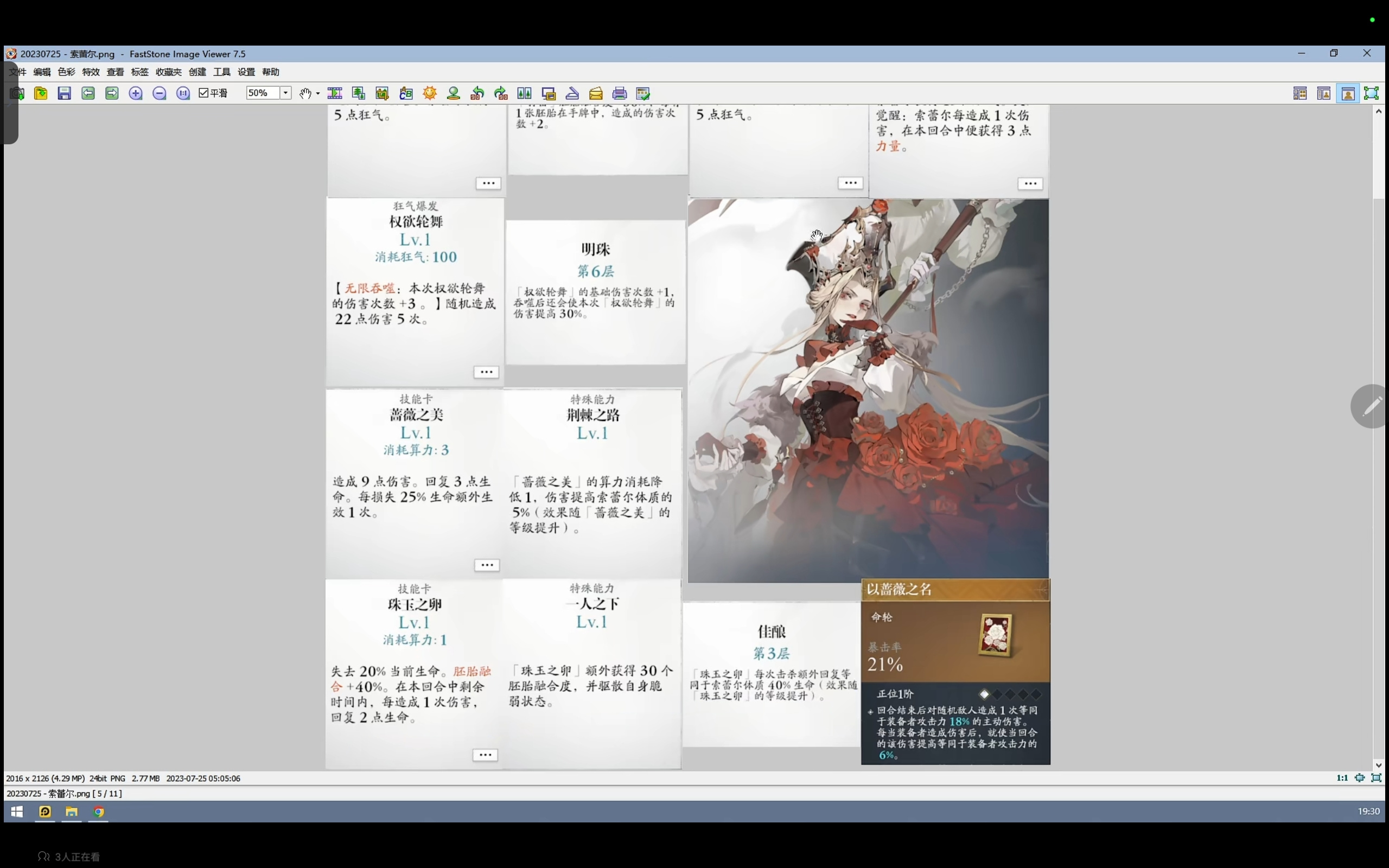The height and width of the screenshot is (868, 1389).
Task: Click the Adjust lighting sun icon
Action: point(429,93)
